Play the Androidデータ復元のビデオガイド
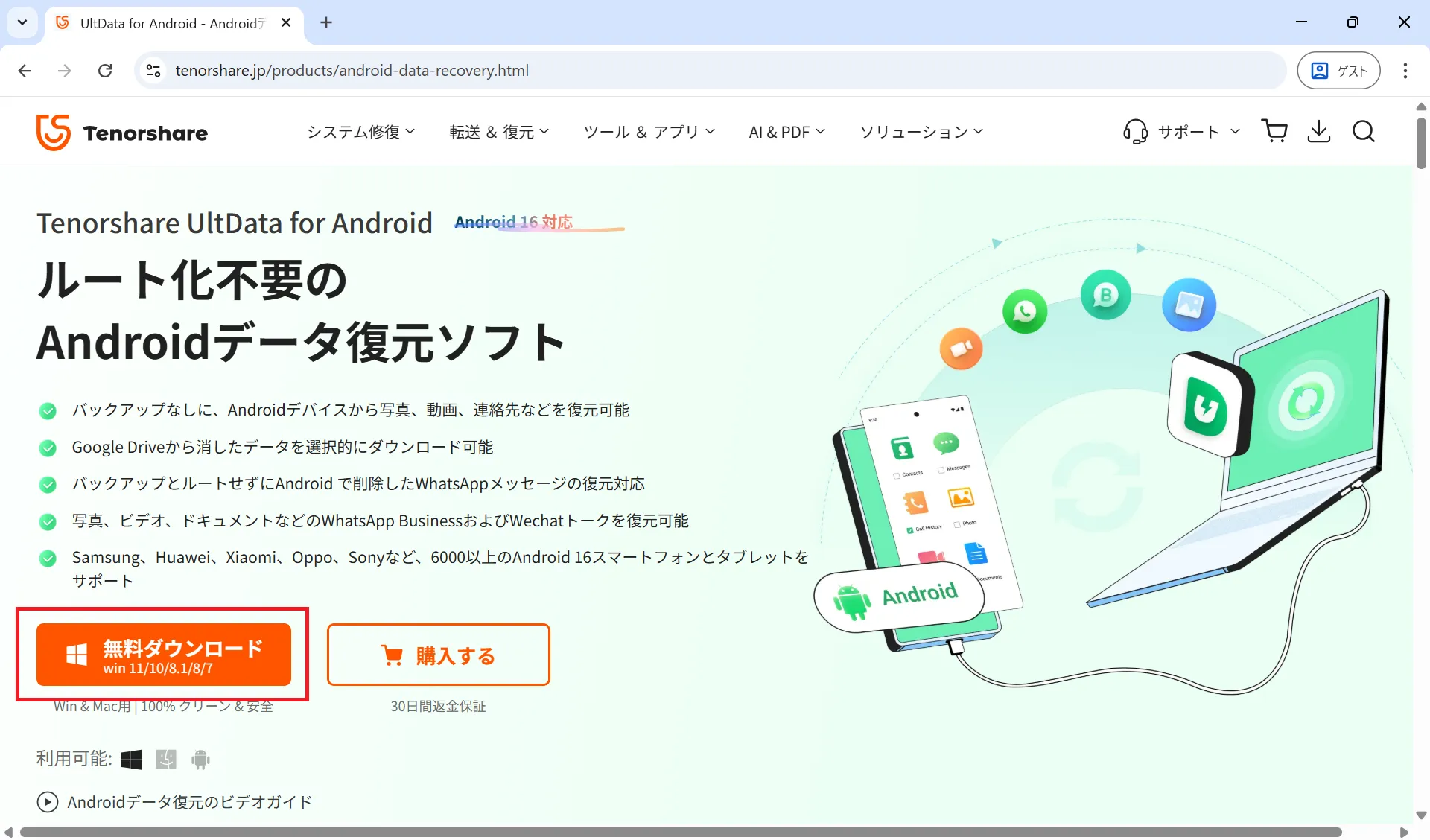The width and height of the screenshot is (1430, 840). click(x=48, y=802)
